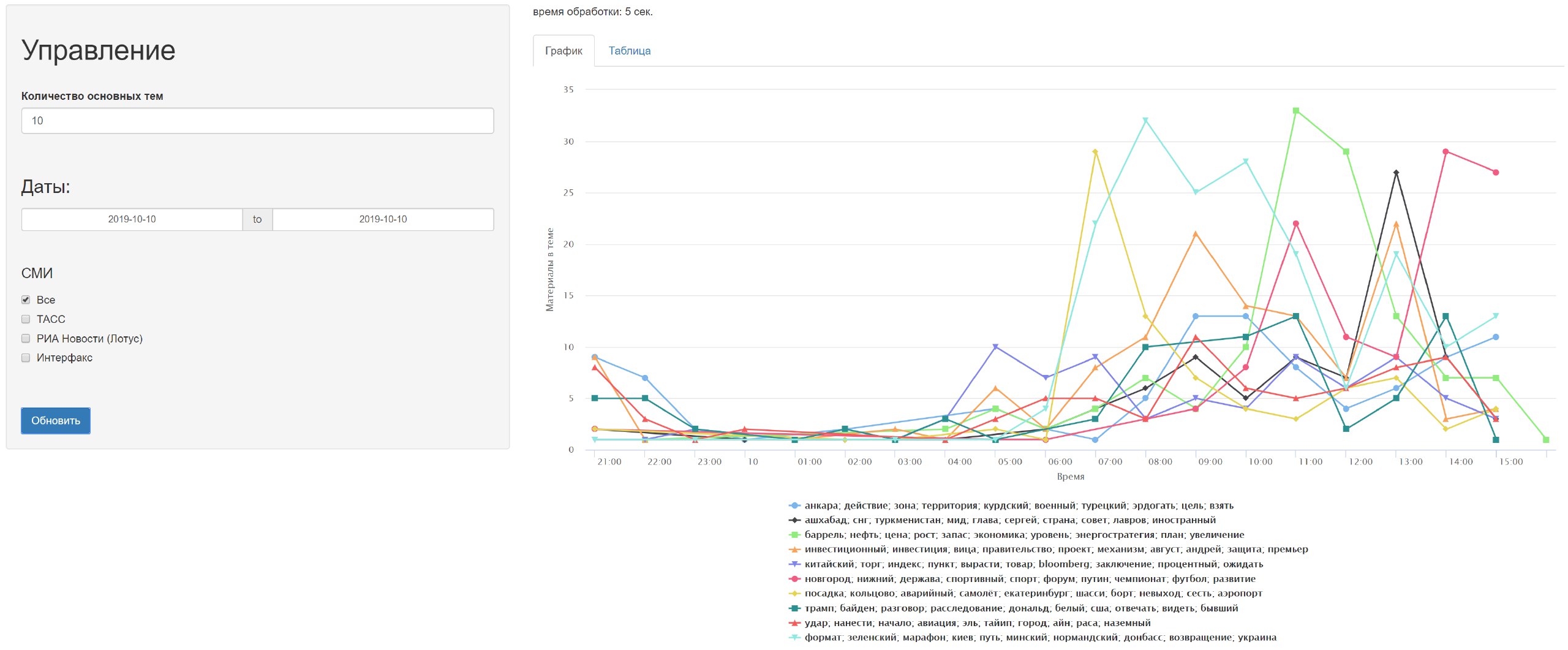Click the x-axis label 21:00

[x=609, y=462]
